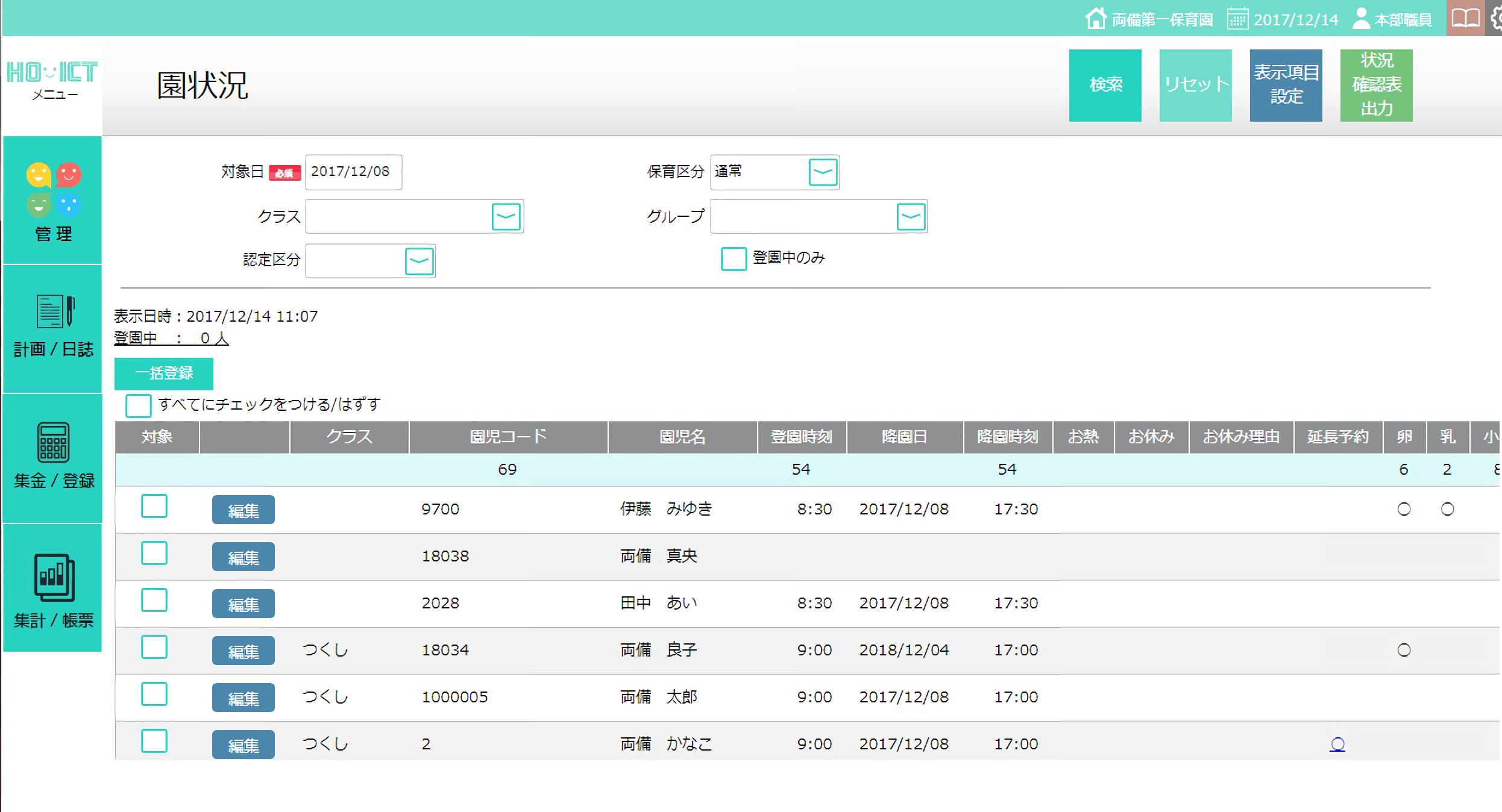Click the リセット button
This screenshot has height=812, width=1502.
pyautogui.click(x=1195, y=85)
